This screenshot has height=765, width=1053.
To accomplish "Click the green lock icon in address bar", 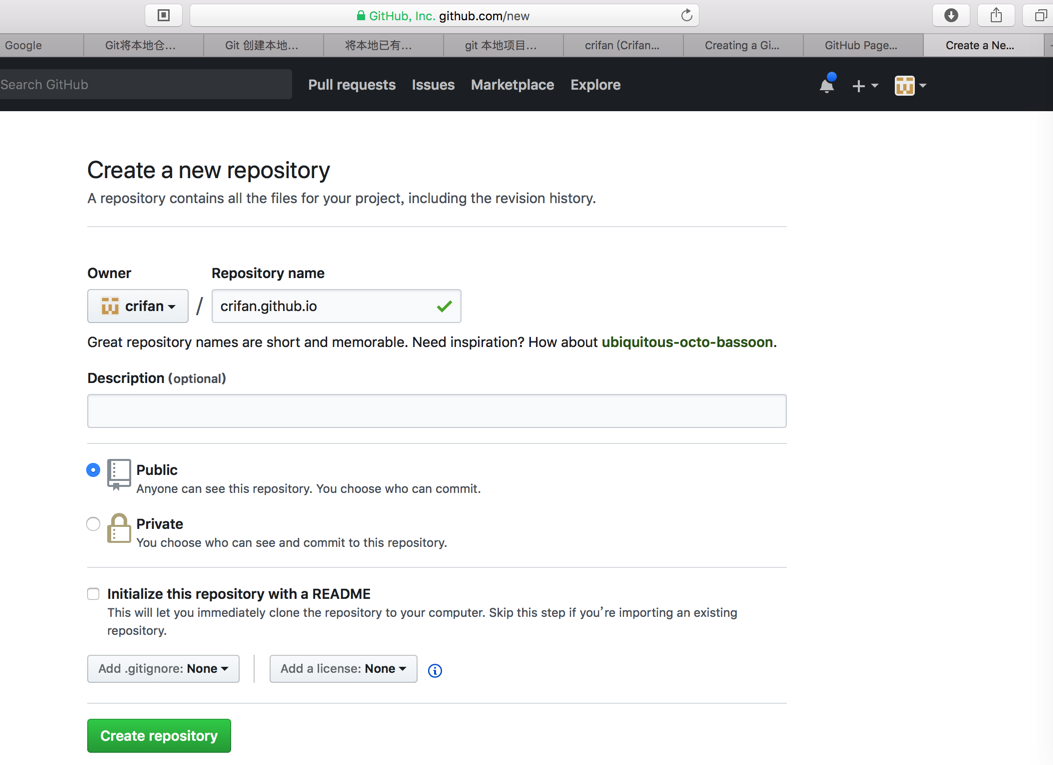I will [361, 15].
